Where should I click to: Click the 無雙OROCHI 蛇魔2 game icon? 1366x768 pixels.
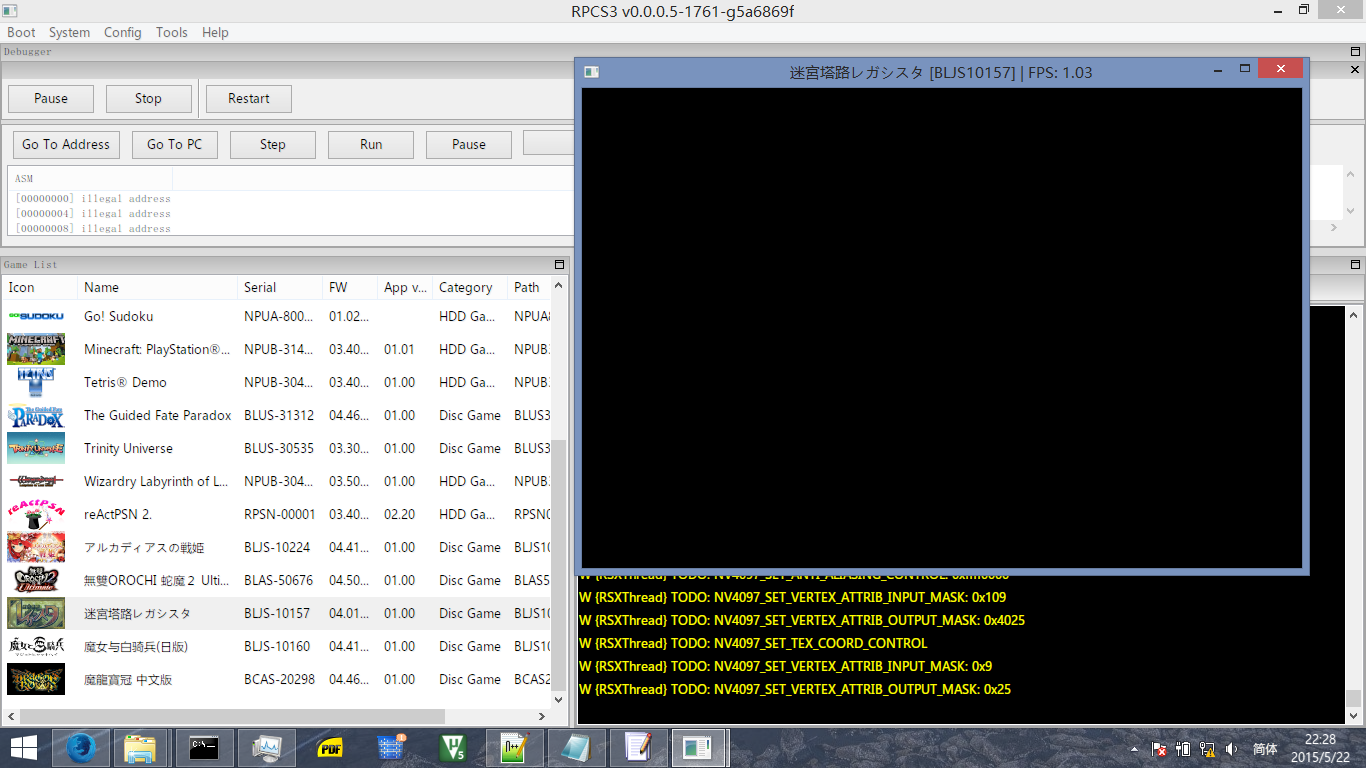pyautogui.click(x=36, y=580)
